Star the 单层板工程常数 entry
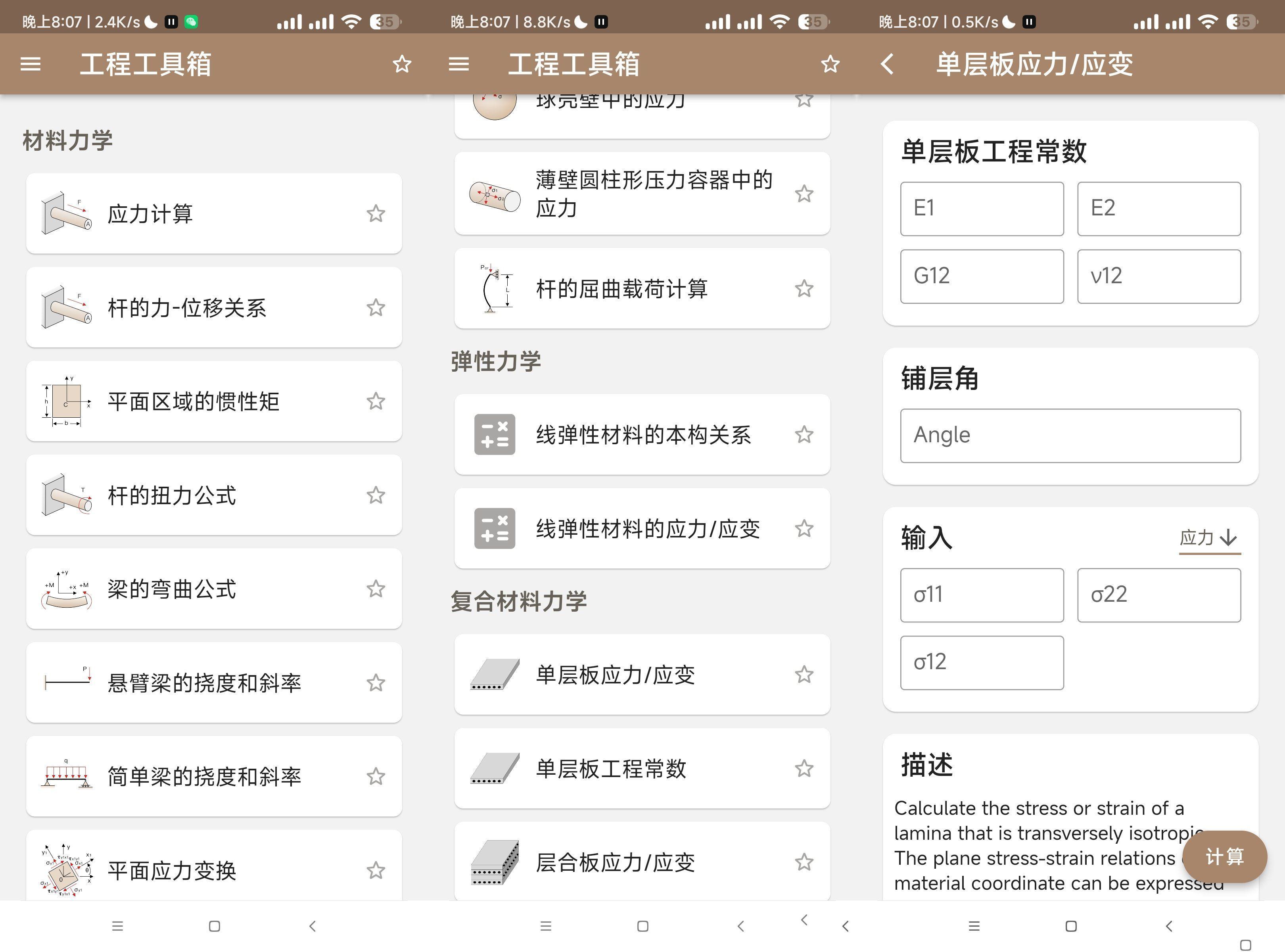Screen dimensions: 1285x952 tap(804, 769)
